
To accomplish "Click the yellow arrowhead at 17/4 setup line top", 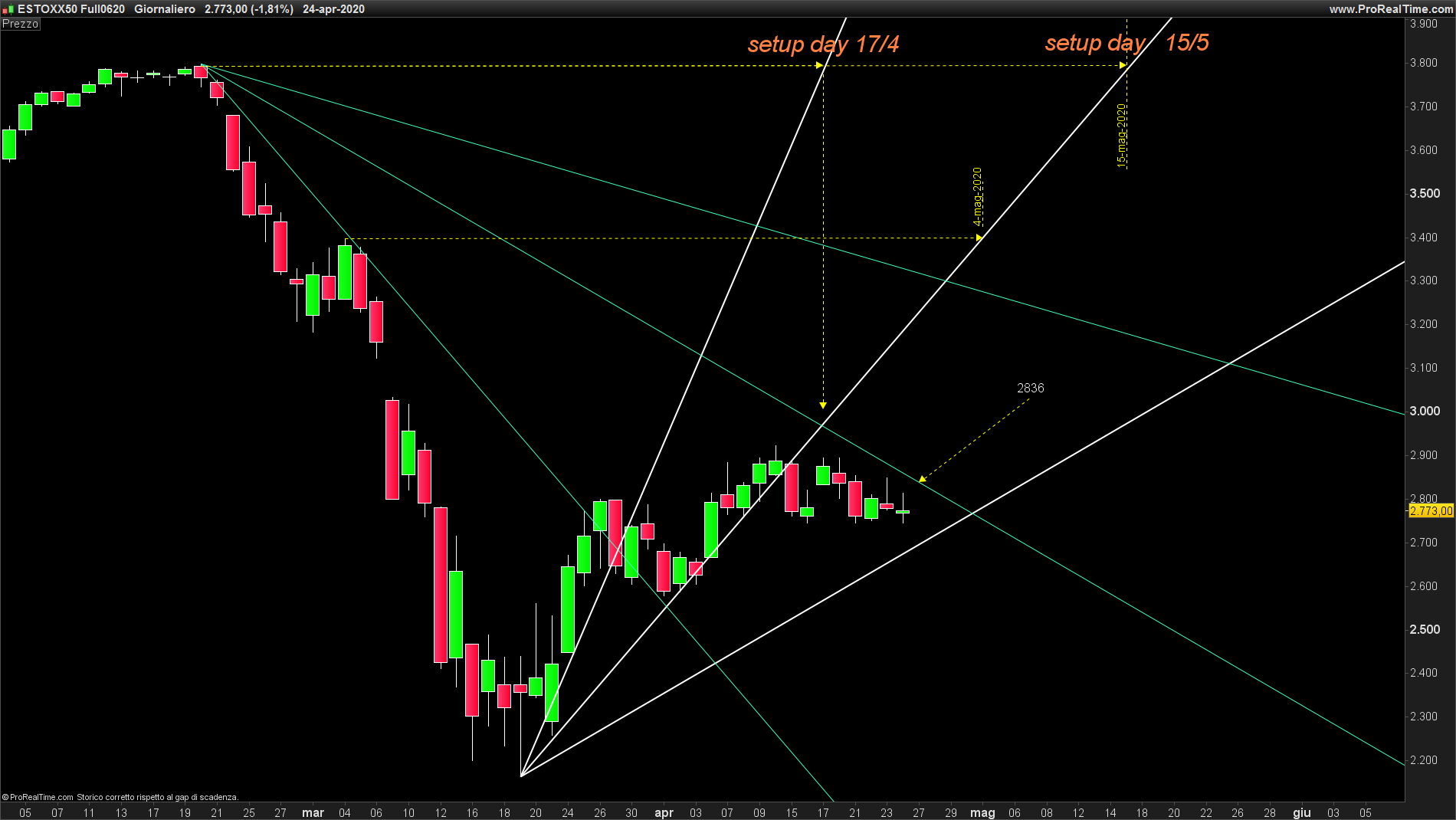I will (x=820, y=65).
